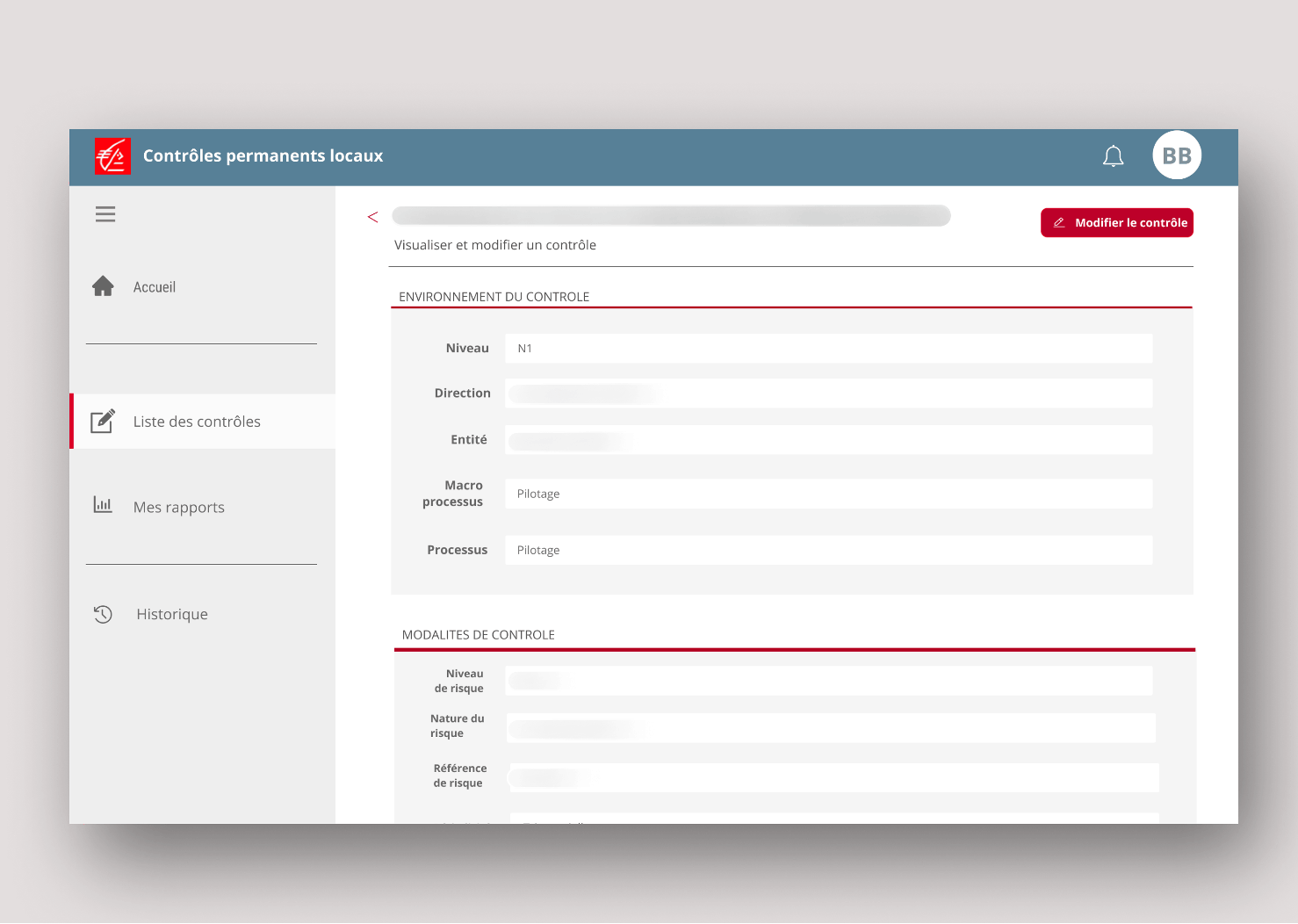Viewport: 1298px width, 924px height.
Task: Focus the Processus field
Action: 828,550
